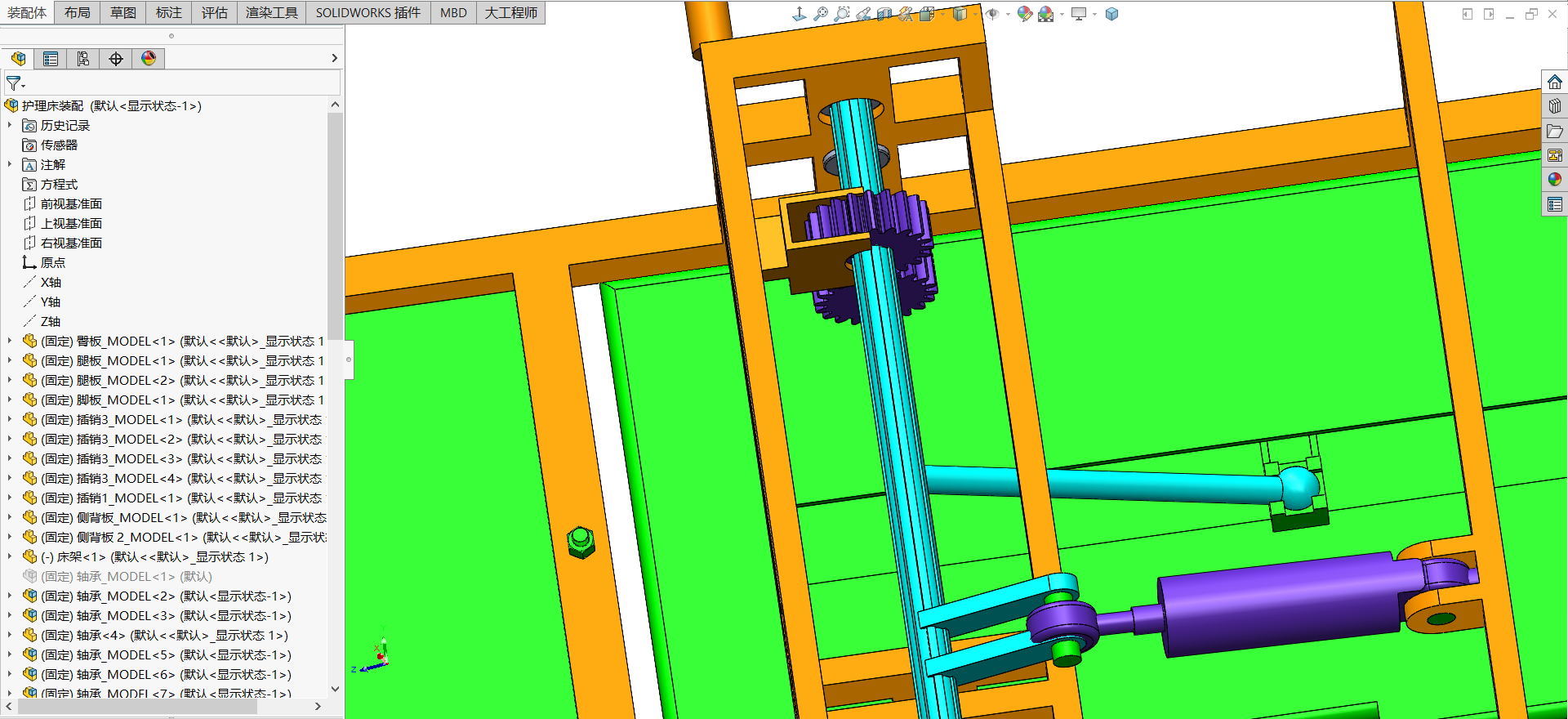This screenshot has width=1568, height=719.
Task: Open the 布局 ribbon tab
Action: (x=78, y=12)
